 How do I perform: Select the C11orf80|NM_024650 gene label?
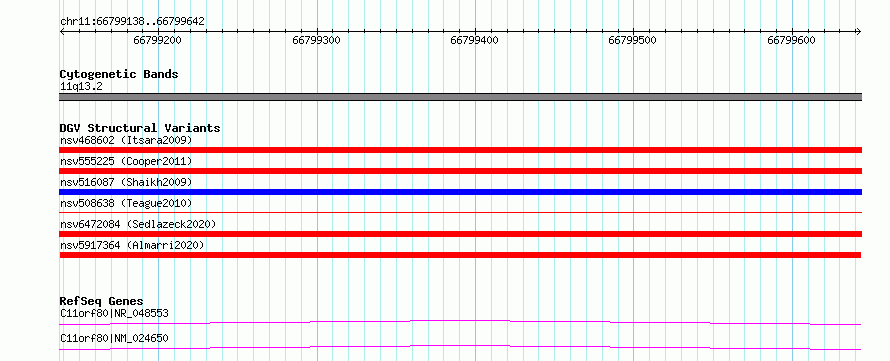(114, 338)
